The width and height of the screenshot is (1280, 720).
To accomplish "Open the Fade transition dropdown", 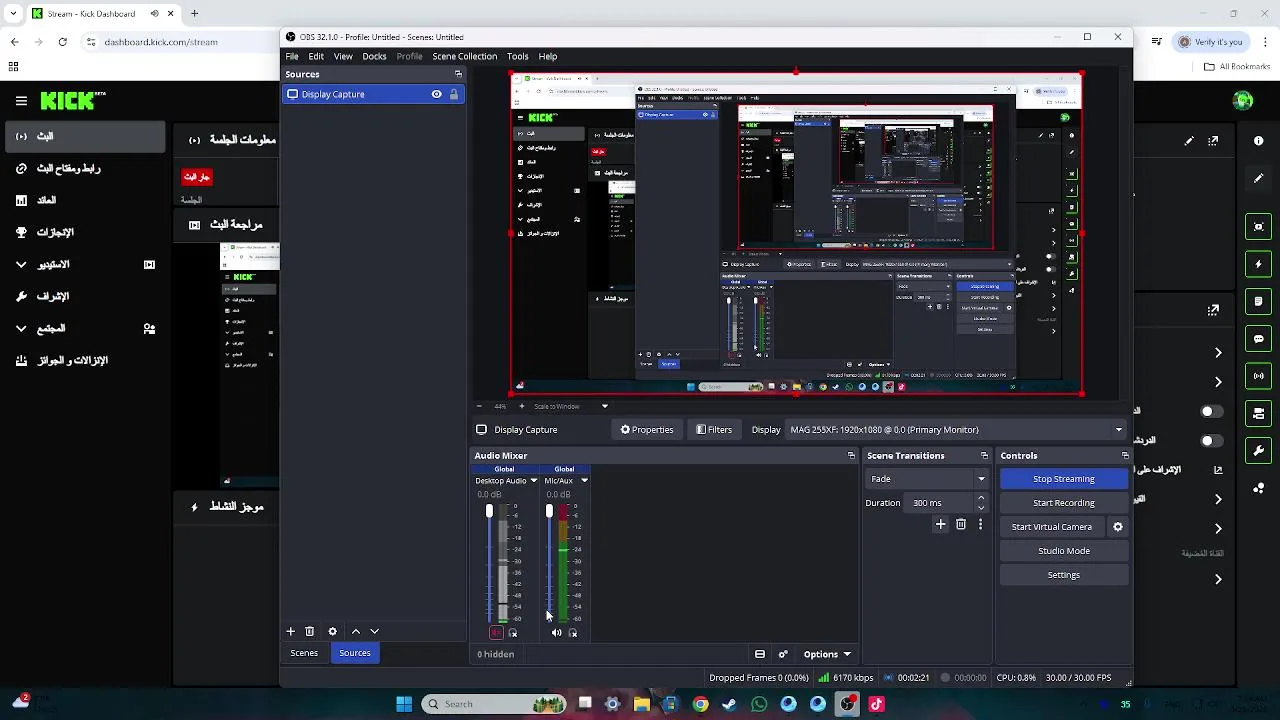I will [x=926, y=479].
